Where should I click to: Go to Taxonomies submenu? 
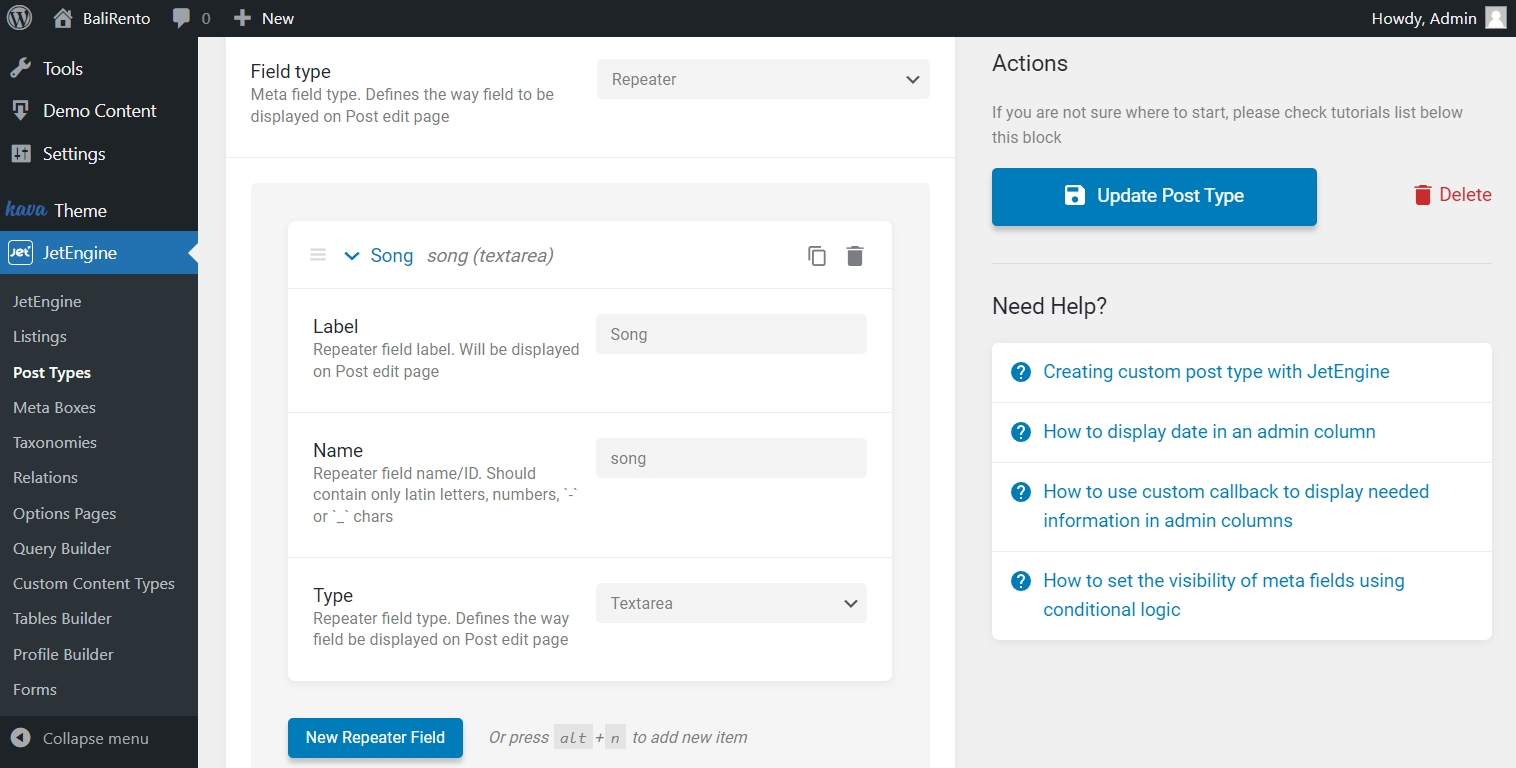pos(55,443)
